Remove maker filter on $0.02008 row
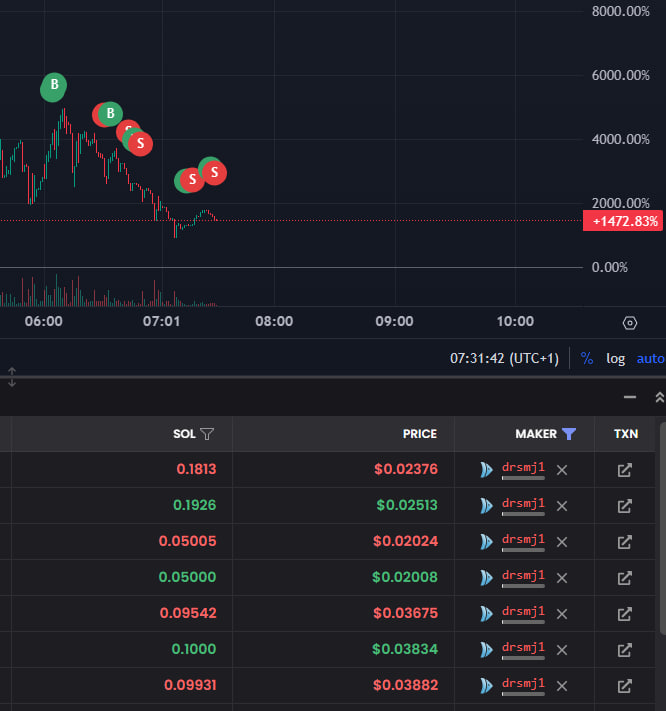 click(x=562, y=578)
